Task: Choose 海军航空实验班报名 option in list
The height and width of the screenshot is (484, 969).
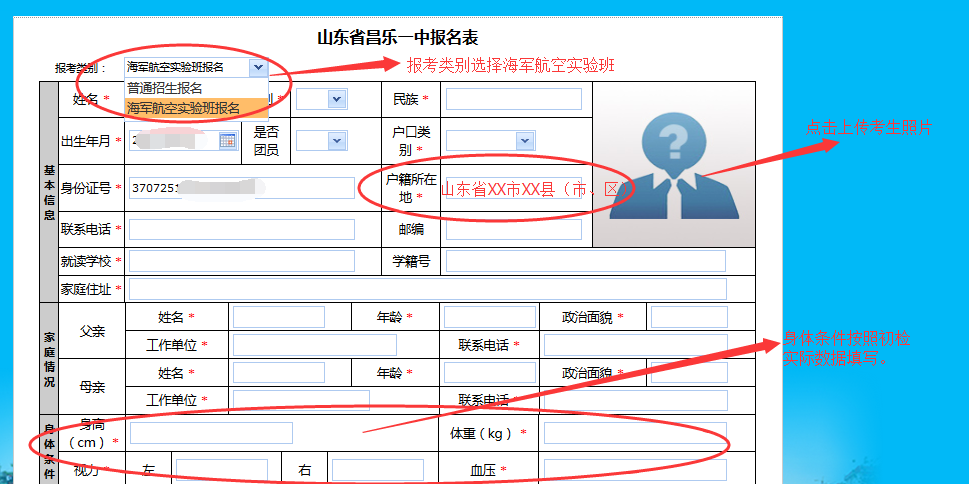Action: coord(183,107)
